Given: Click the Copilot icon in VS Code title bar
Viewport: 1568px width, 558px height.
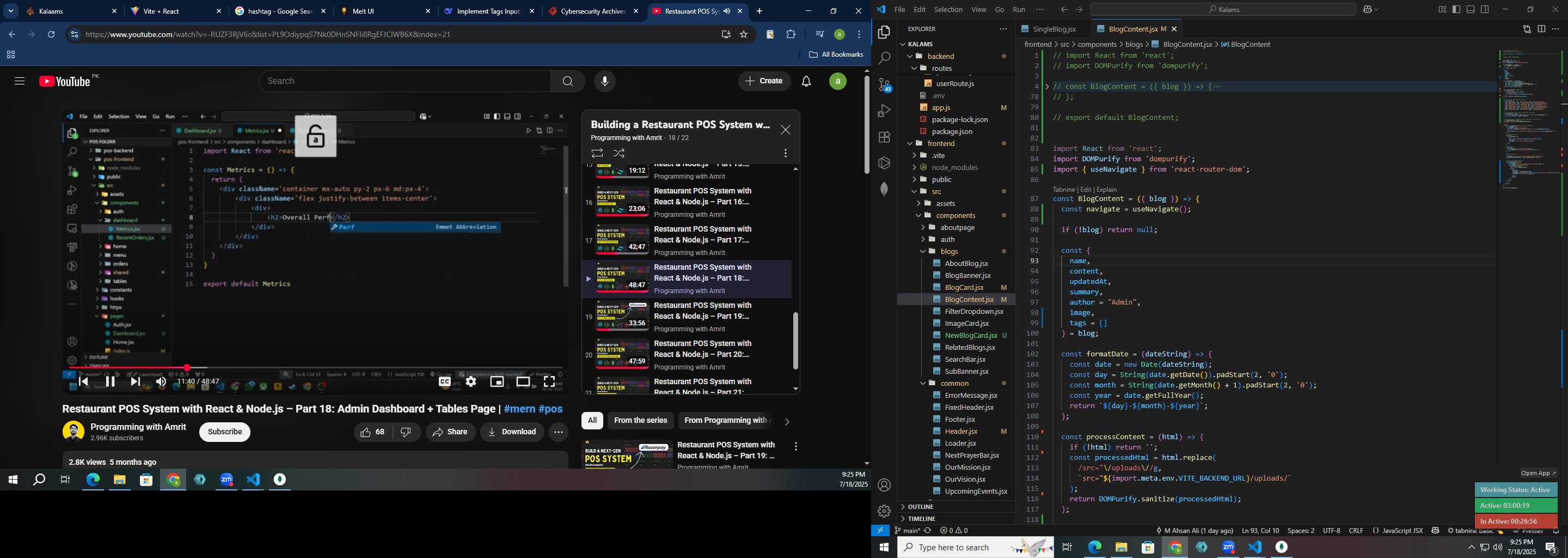Looking at the screenshot, I should coord(1367,10).
